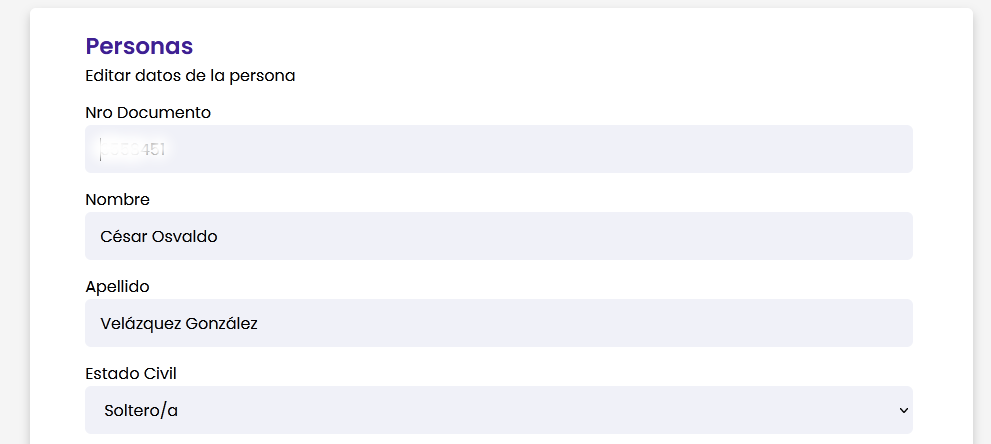Select the Apellido text box

coord(498,323)
